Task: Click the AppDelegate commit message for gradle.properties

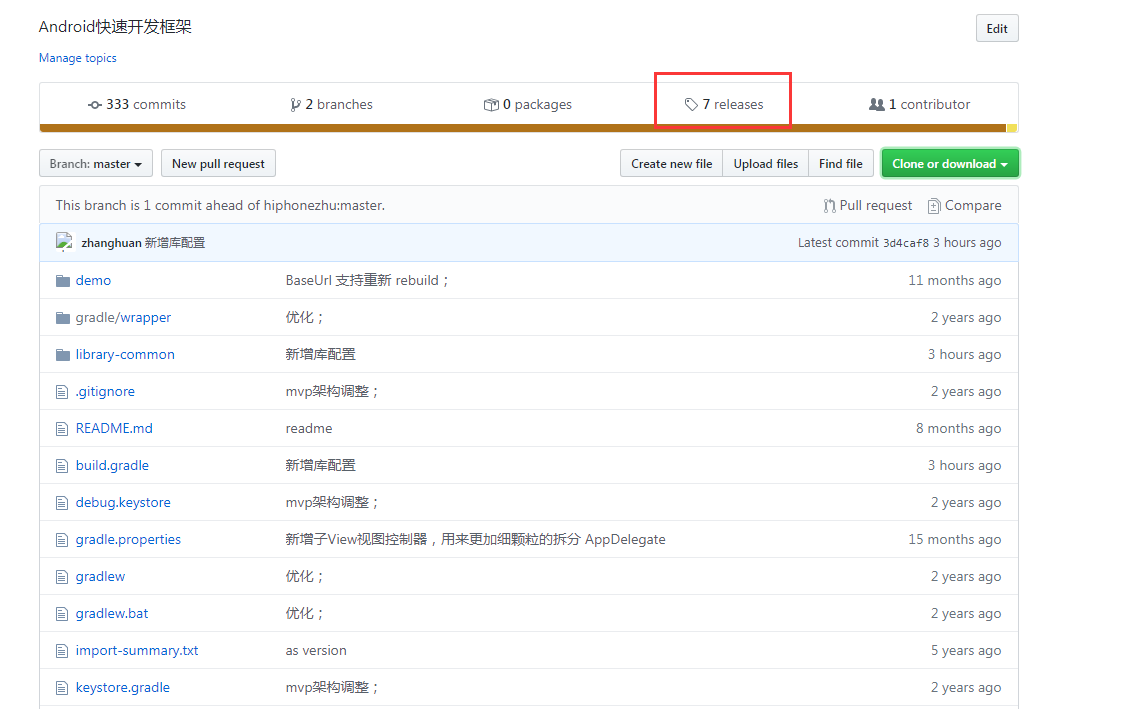Action: coord(475,539)
